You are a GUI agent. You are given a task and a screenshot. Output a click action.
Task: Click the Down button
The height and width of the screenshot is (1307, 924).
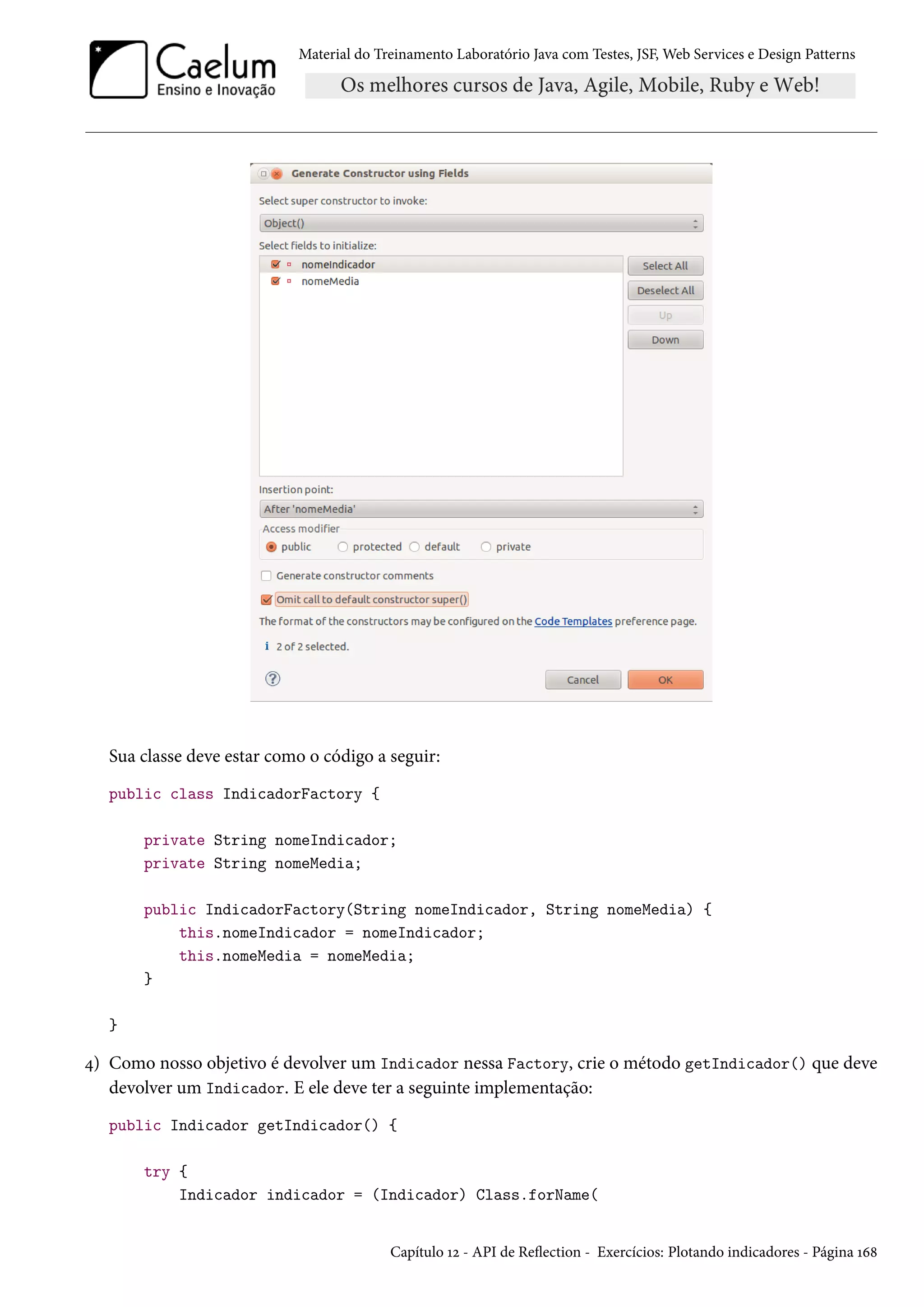(x=665, y=340)
